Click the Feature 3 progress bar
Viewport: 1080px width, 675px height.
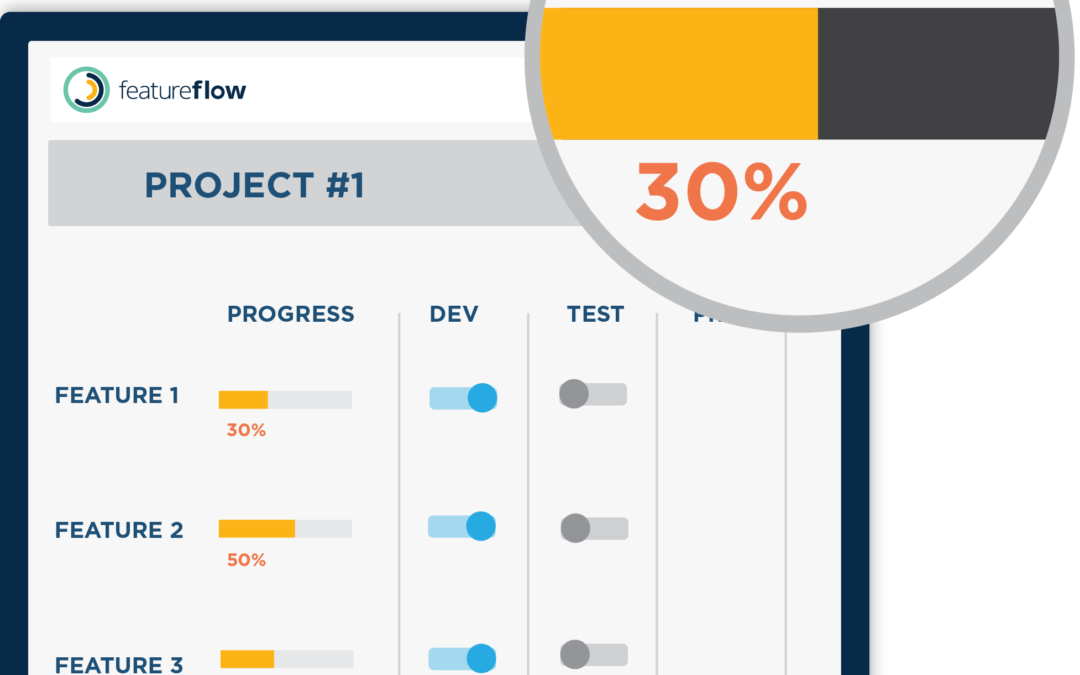point(286,659)
